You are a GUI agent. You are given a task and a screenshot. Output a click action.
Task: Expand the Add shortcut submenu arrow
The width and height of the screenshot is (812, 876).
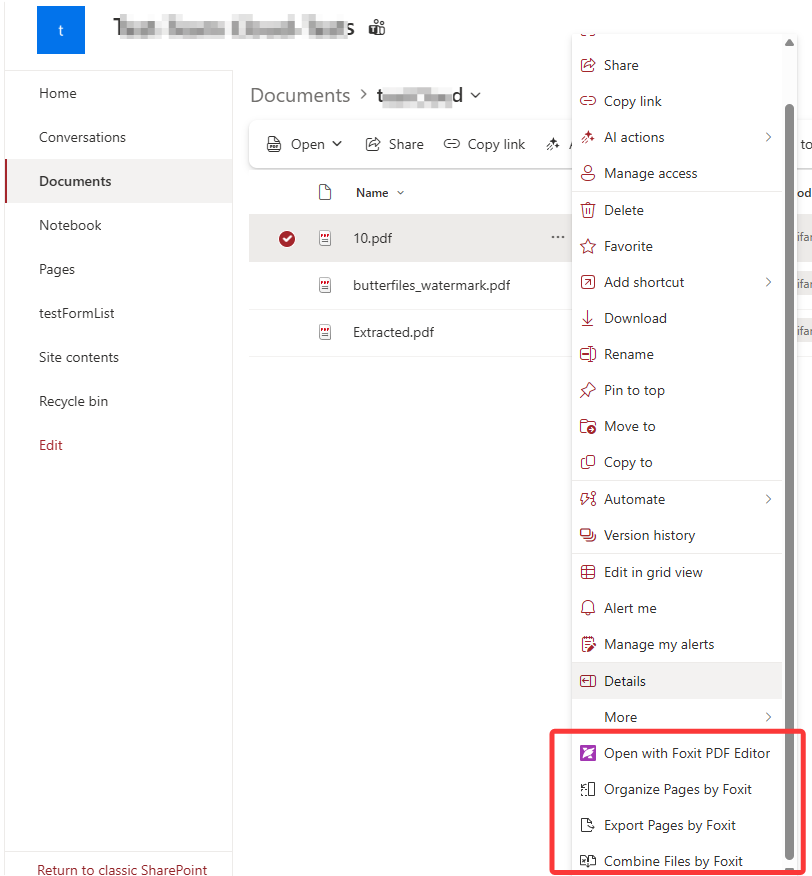tap(768, 282)
